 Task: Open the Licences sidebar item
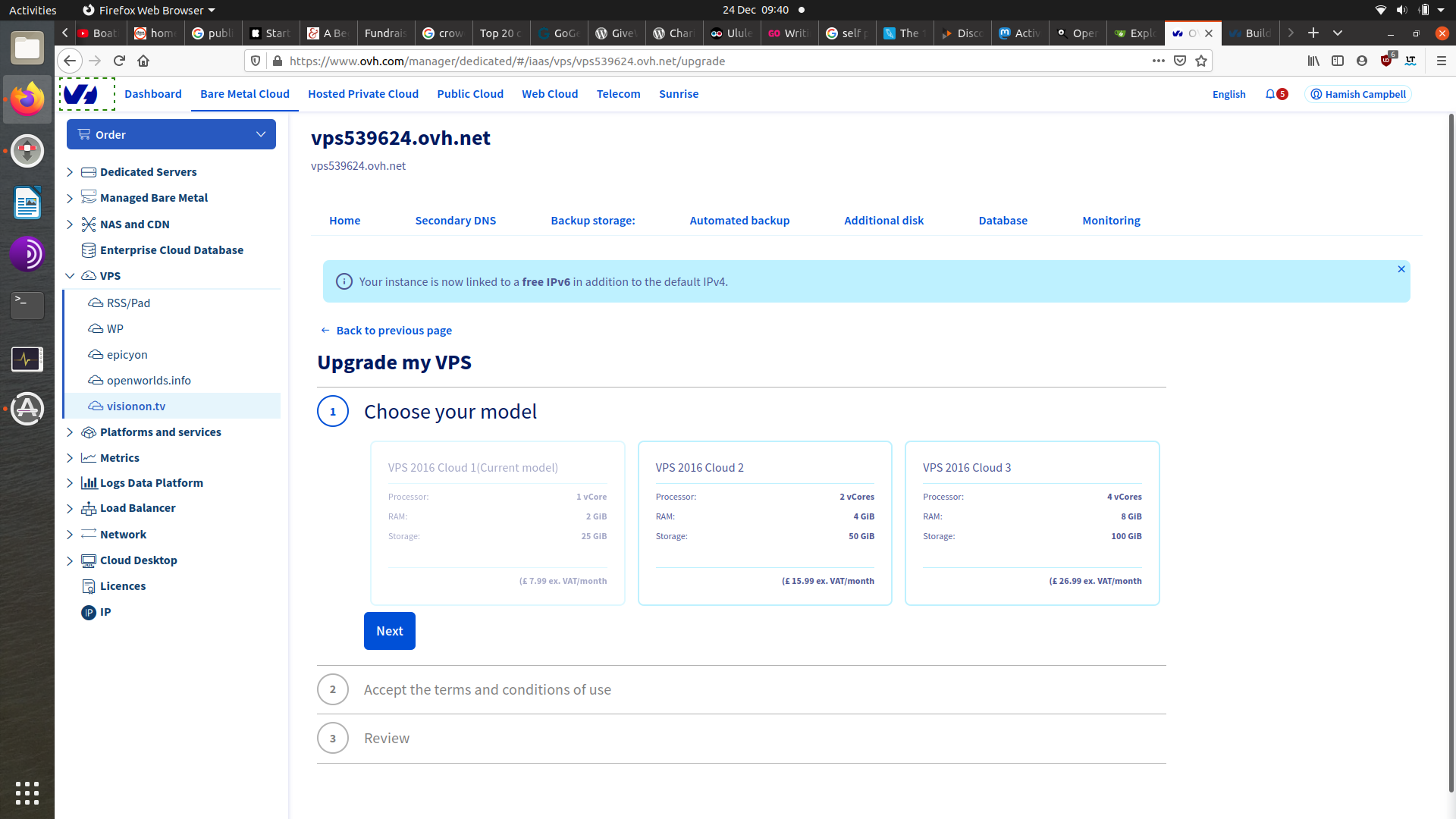tap(122, 586)
